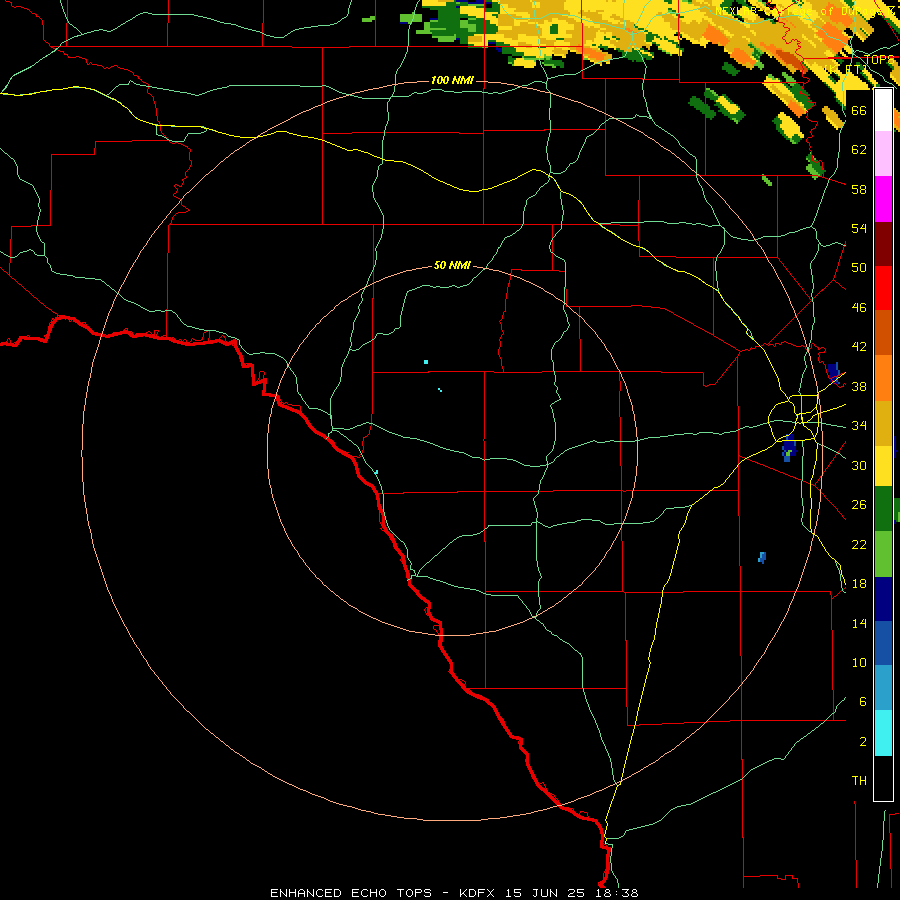Click the white swatch in the tops legend
Viewport: 900px width, 900px height.
[x=883, y=110]
